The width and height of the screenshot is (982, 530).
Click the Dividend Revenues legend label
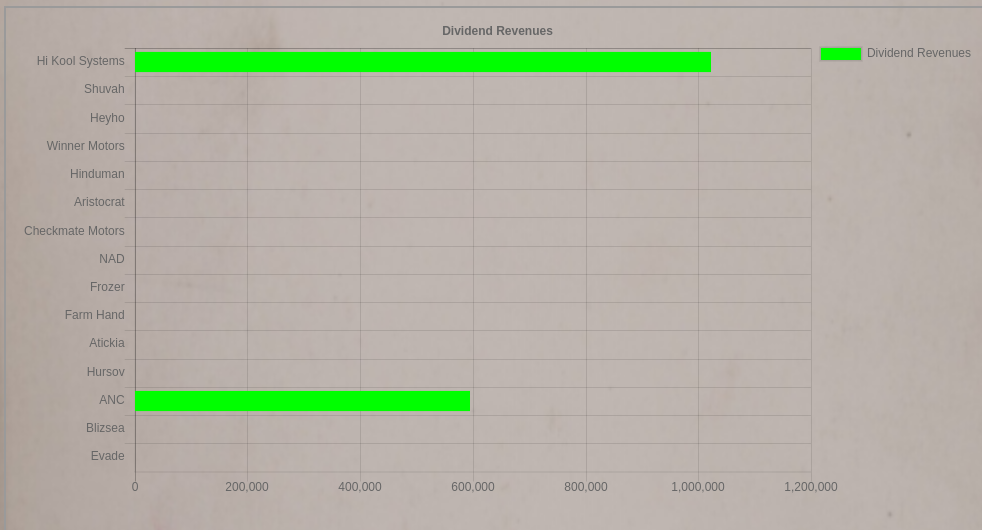coord(918,53)
